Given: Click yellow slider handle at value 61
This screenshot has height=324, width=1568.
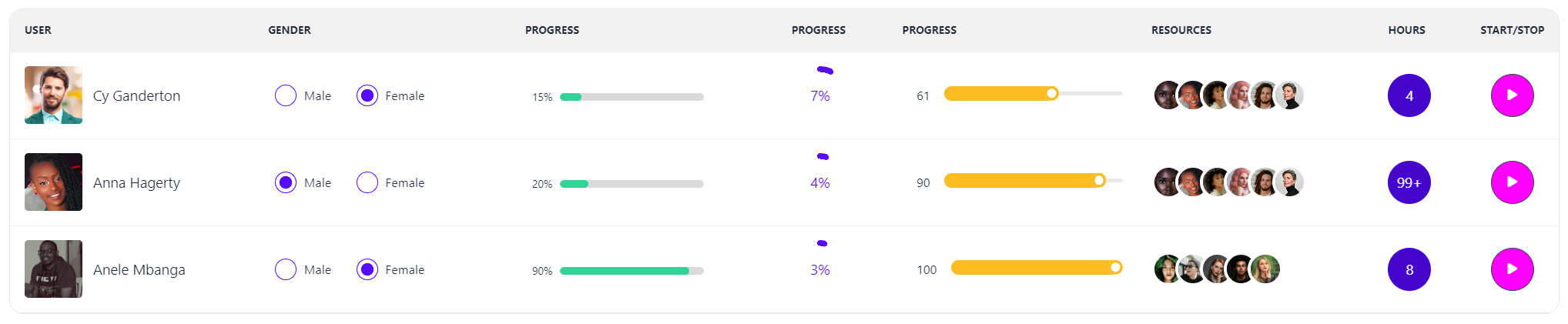Looking at the screenshot, I should tap(1051, 93).
